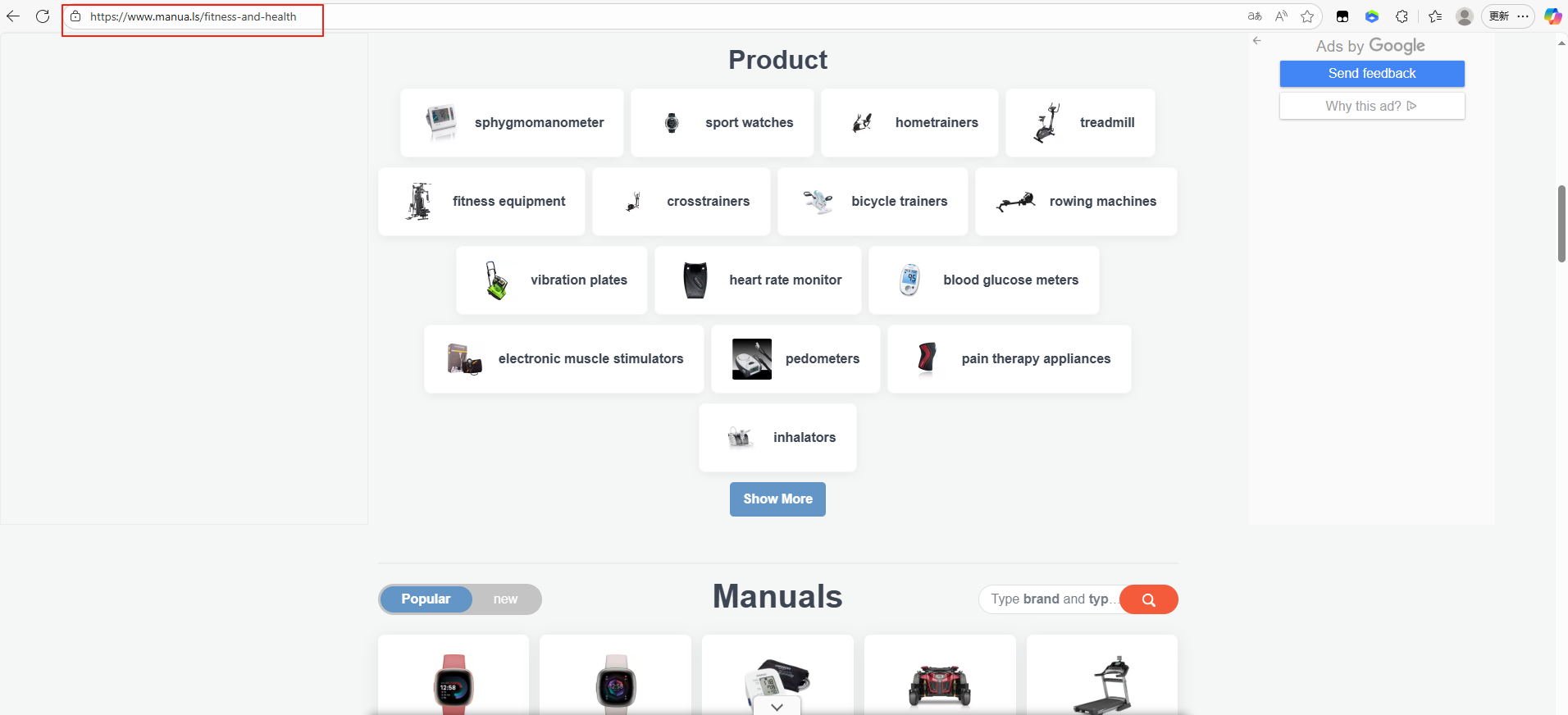Open the Copilot sidebar icon
This screenshot has height=715, width=1568.
click(x=1552, y=16)
